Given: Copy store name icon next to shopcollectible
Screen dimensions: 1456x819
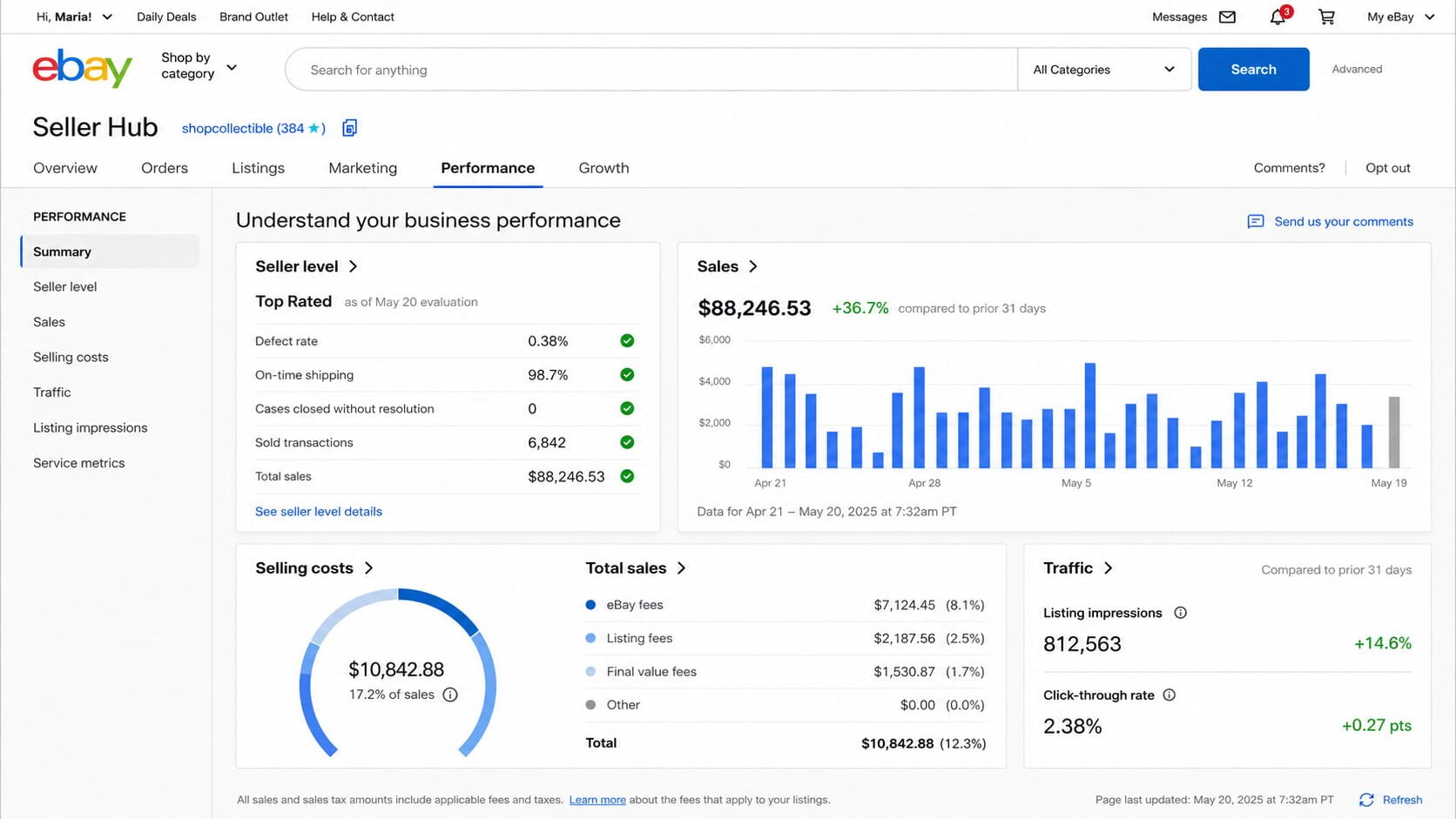Looking at the screenshot, I should [349, 128].
